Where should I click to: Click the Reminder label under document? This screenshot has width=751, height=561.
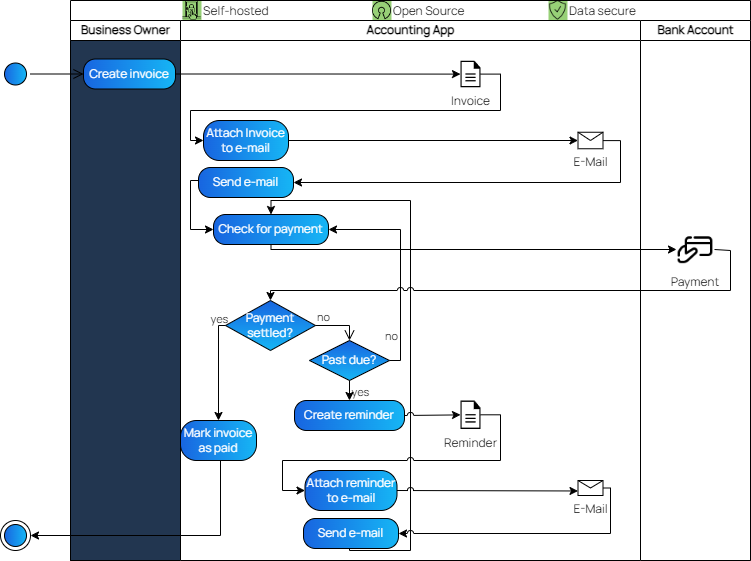pos(470,443)
